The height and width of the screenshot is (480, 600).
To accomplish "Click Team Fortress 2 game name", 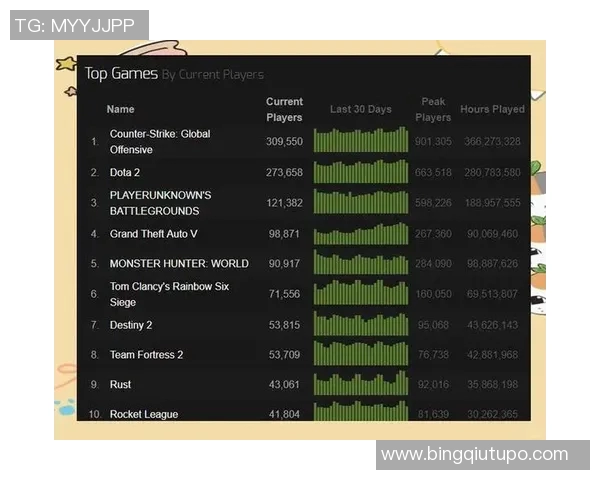I will [x=146, y=354].
